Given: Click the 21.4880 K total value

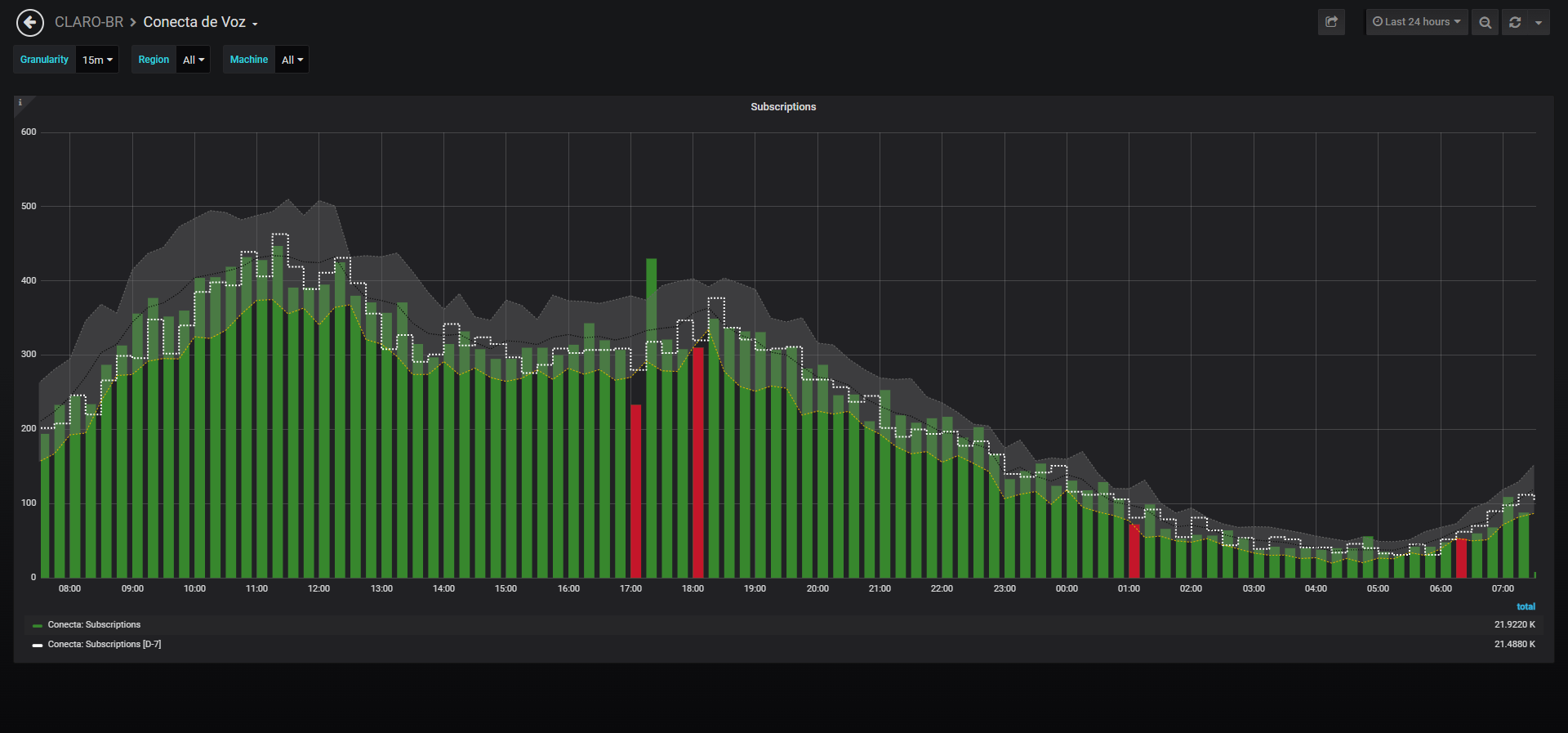Looking at the screenshot, I should tap(1515, 645).
